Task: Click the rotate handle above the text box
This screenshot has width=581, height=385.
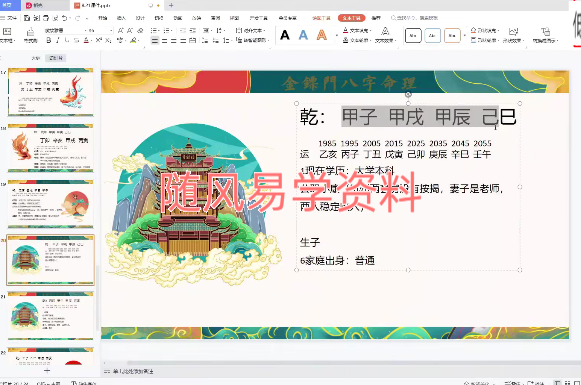Action: [x=408, y=94]
